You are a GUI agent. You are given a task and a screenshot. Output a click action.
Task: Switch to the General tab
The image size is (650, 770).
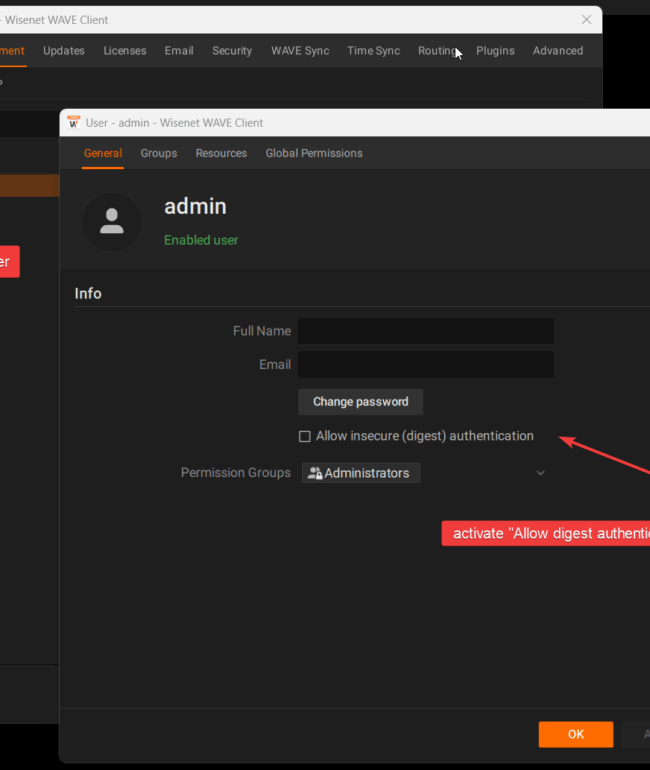[103, 153]
